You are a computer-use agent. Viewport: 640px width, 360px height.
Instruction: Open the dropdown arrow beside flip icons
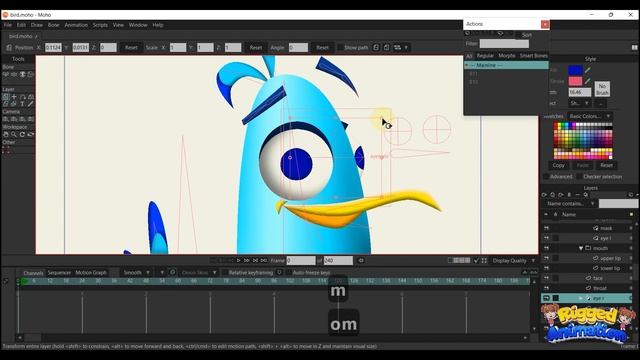(406, 47)
